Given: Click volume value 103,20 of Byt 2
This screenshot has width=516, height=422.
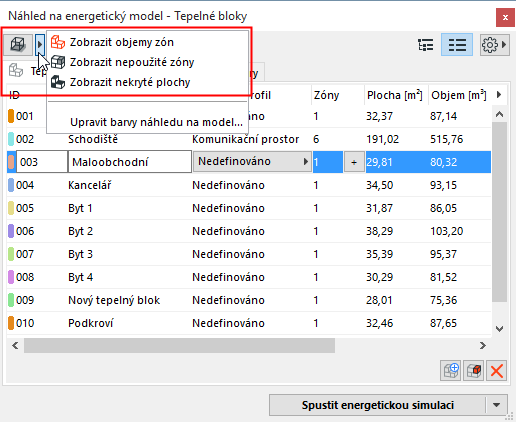Looking at the screenshot, I should [x=447, y=231].
